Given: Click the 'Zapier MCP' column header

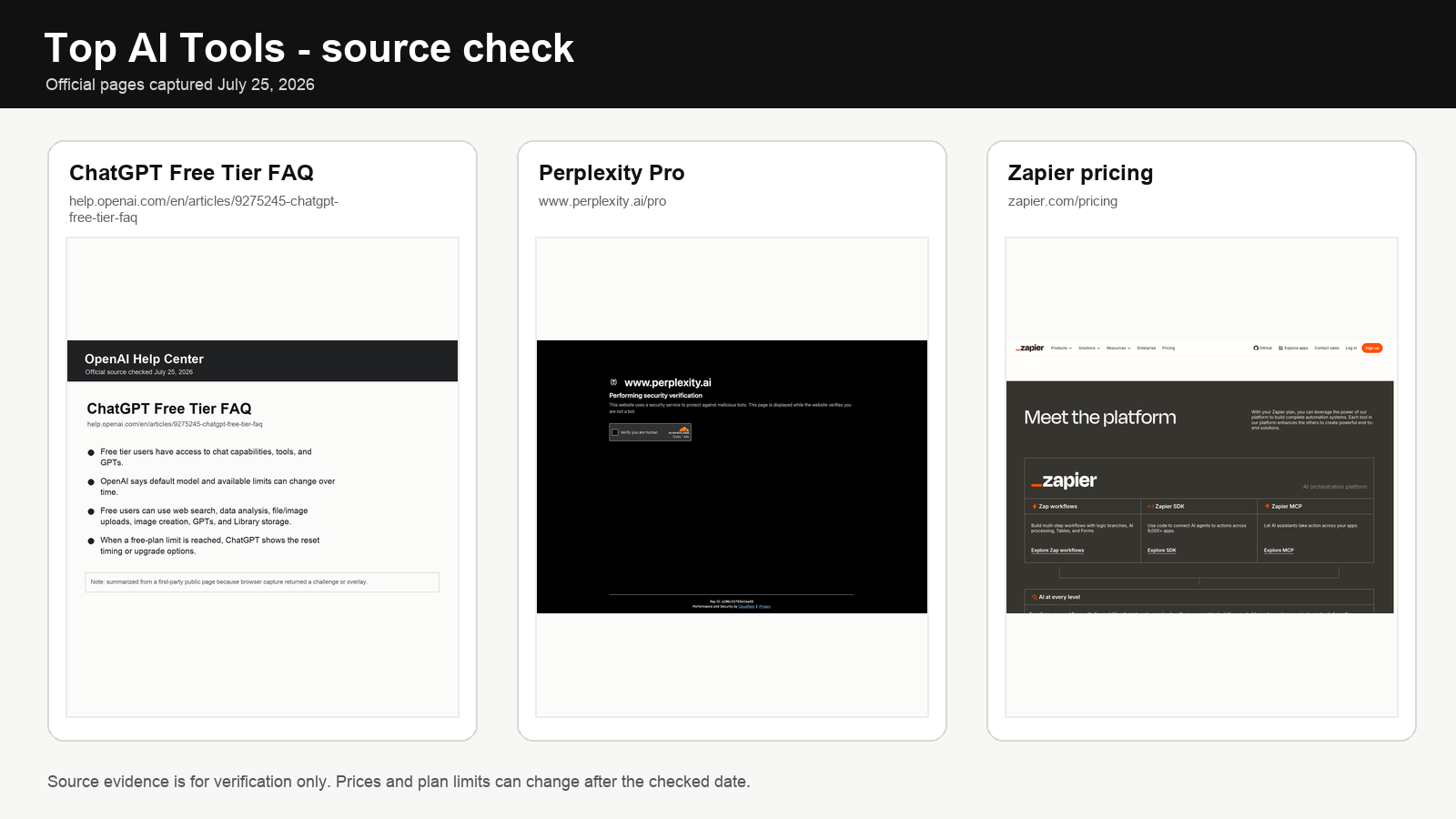Looking at the screenshot, I should click(1287, 506).
